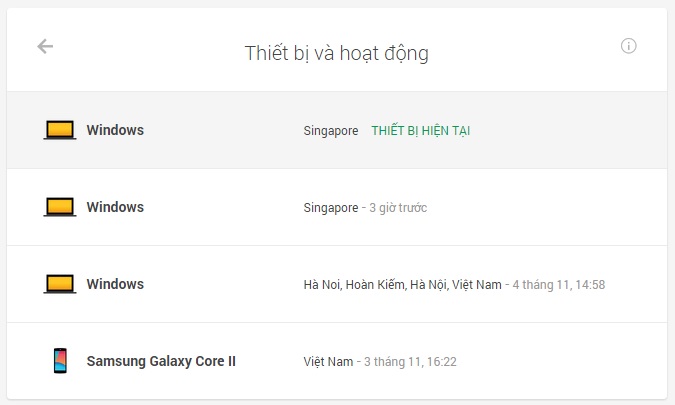
Task: Click the "3 giờ trước" timestamp
Action: click(398, 208)
